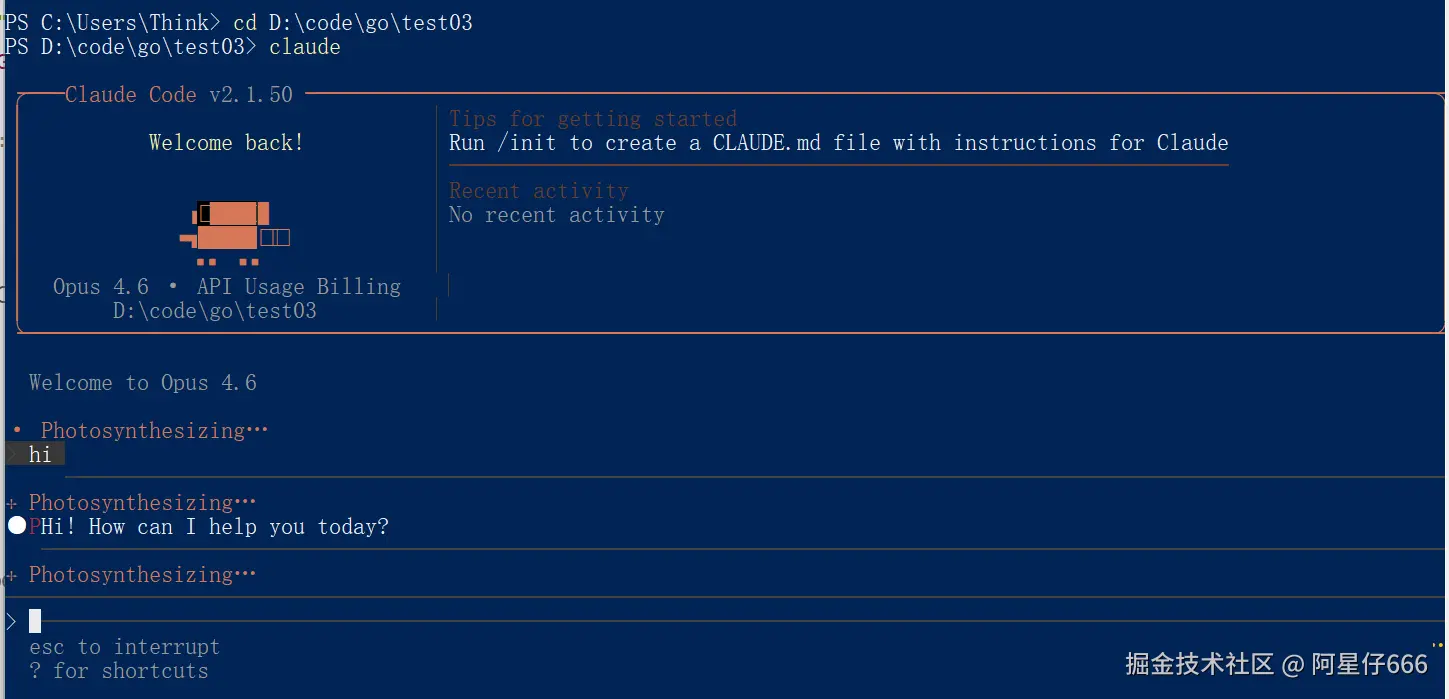The image size is (1449, 699).
Task: Click the dot spinner above the hi message
Action: pyautogui.click(x=17, y=431)
